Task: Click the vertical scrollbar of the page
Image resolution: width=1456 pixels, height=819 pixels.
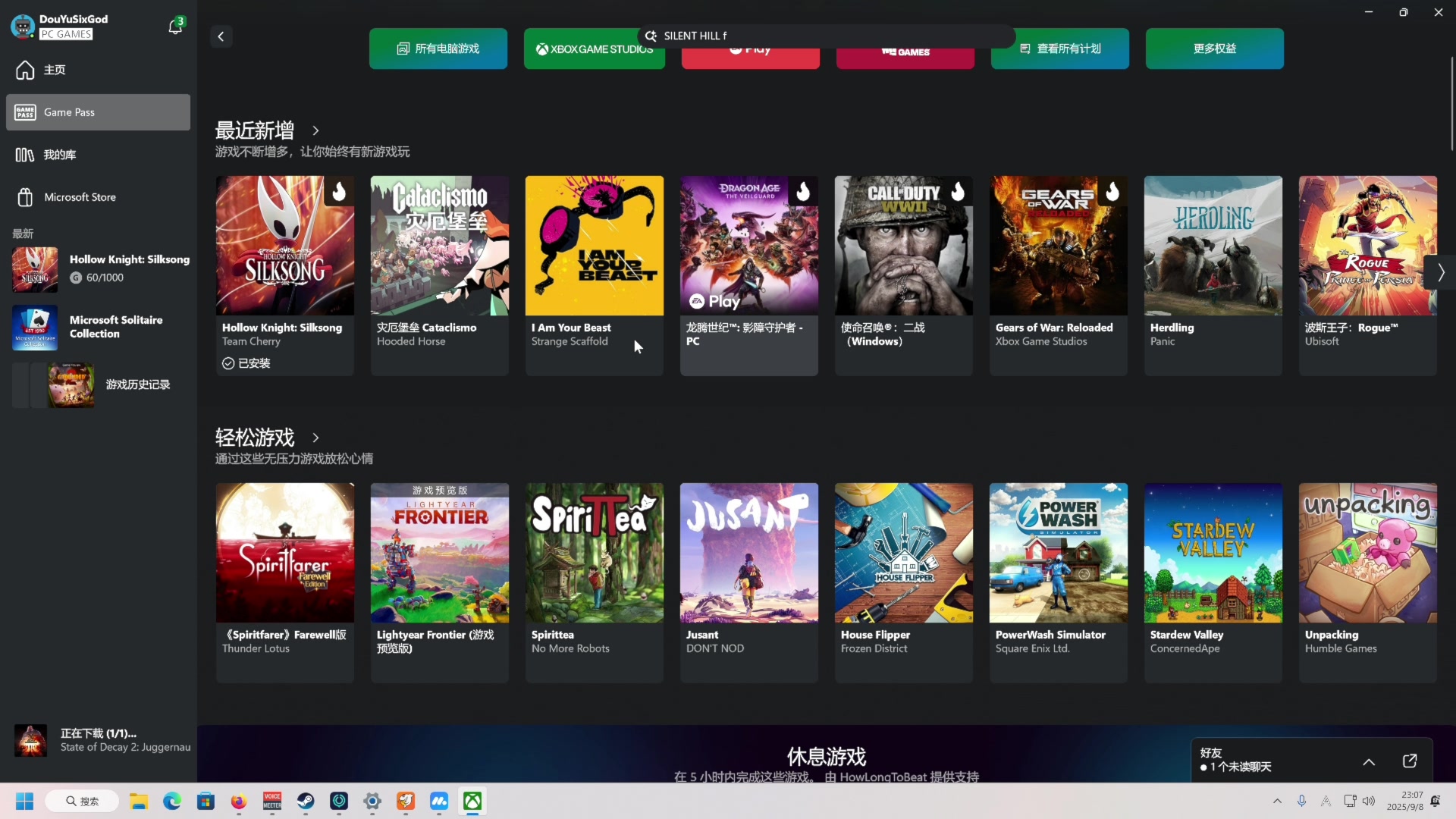Action: (x=1451, y=103)
